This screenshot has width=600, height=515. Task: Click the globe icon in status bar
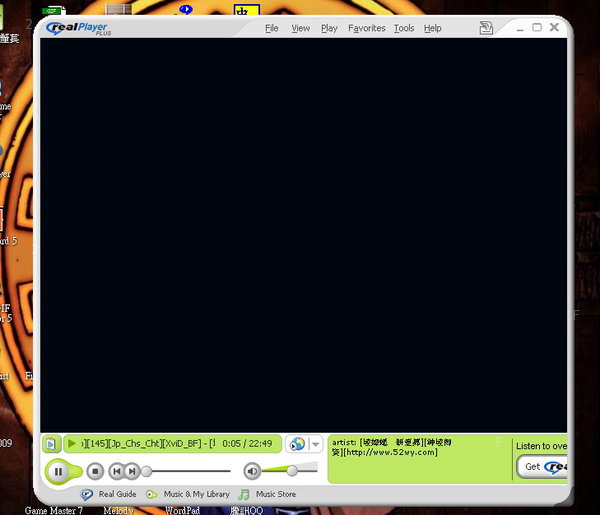[x=297, y=444]
